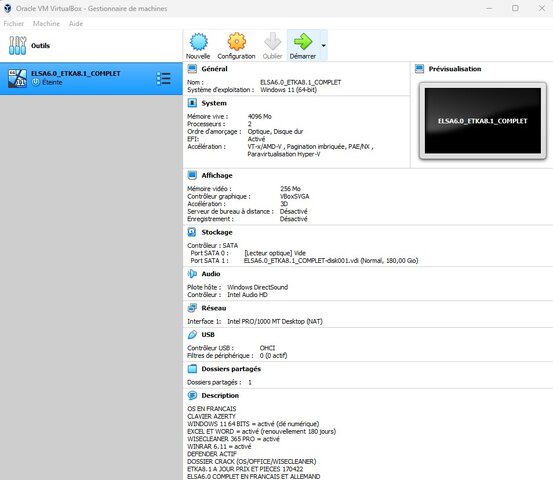
Task: Click the Affichage monitor icon
Action: coord(192,175)
